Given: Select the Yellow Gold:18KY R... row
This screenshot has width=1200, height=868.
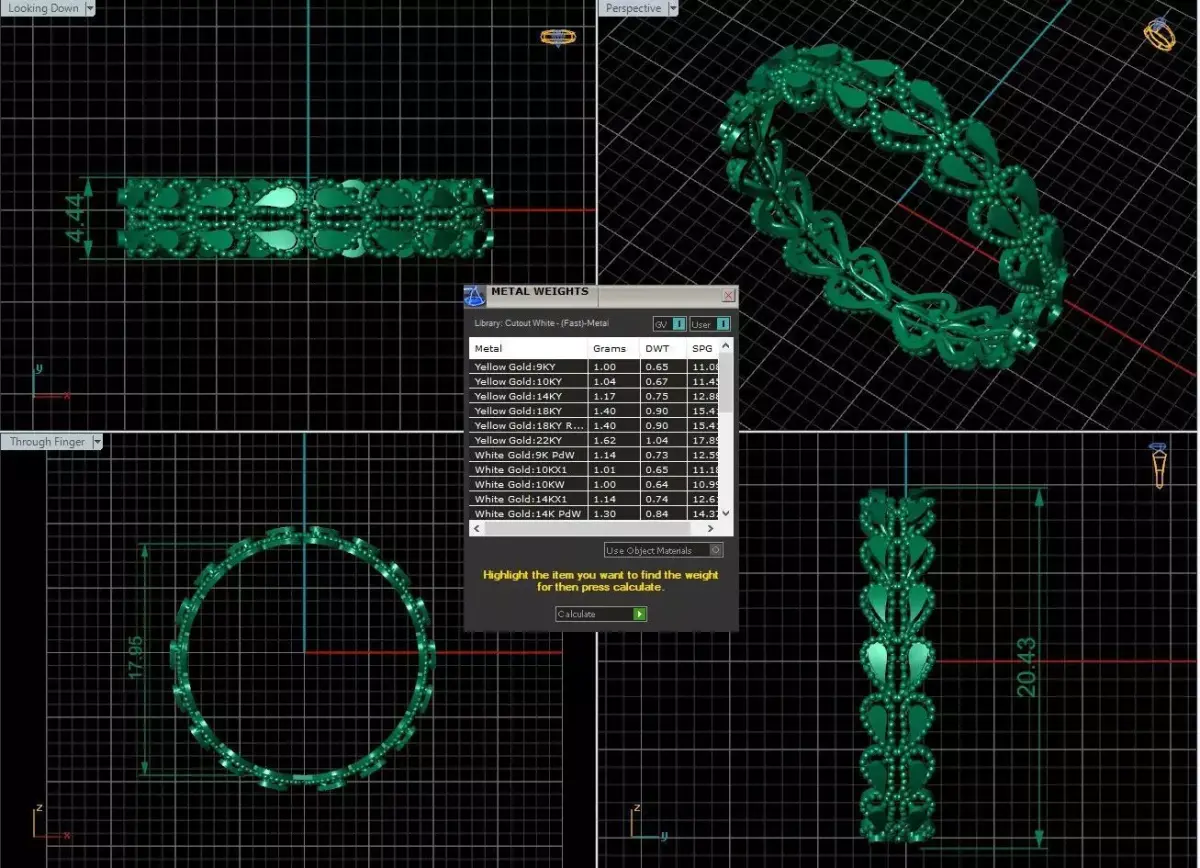Looking at the screenshot, I should point(594,426).
